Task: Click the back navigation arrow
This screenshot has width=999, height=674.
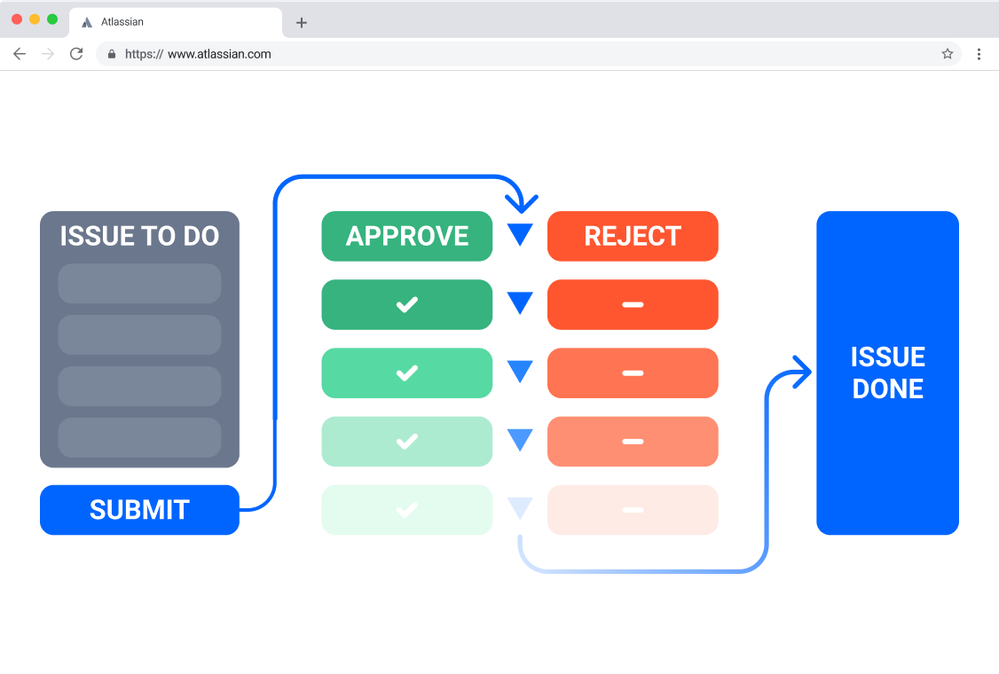Action: point(19,54)
